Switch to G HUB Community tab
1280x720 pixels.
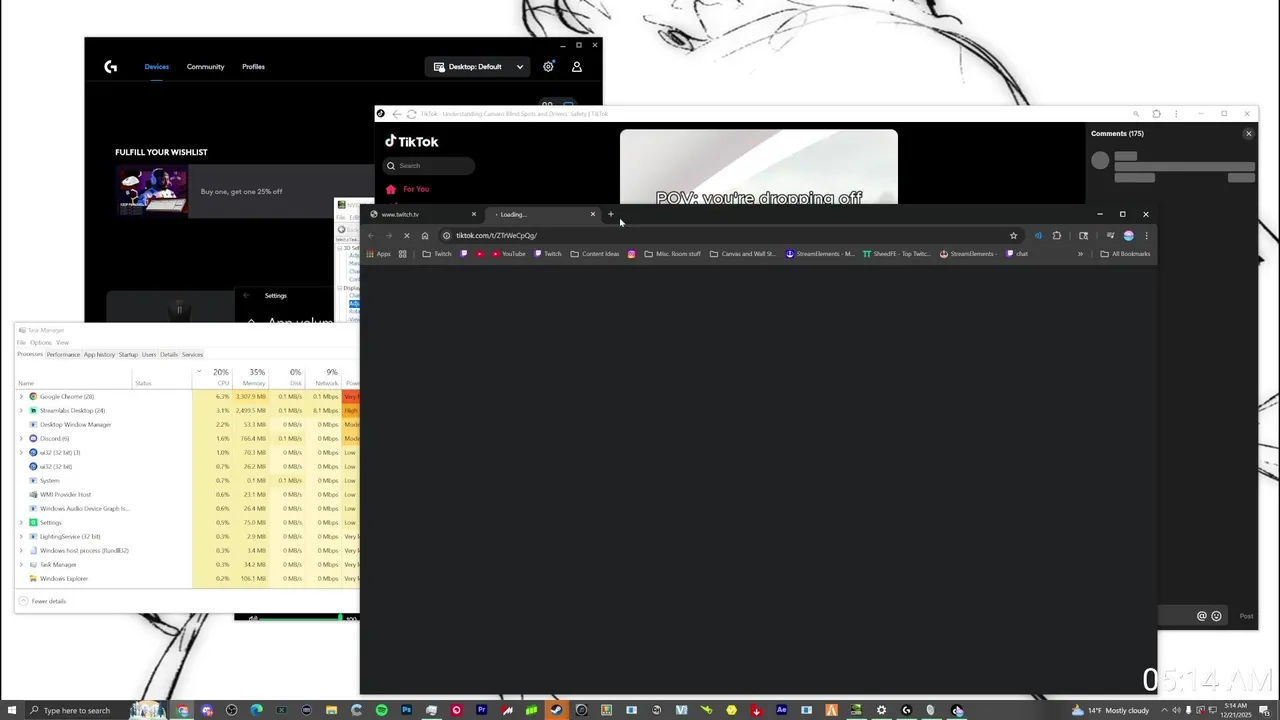pyautogui.click(x=205, y=67)
